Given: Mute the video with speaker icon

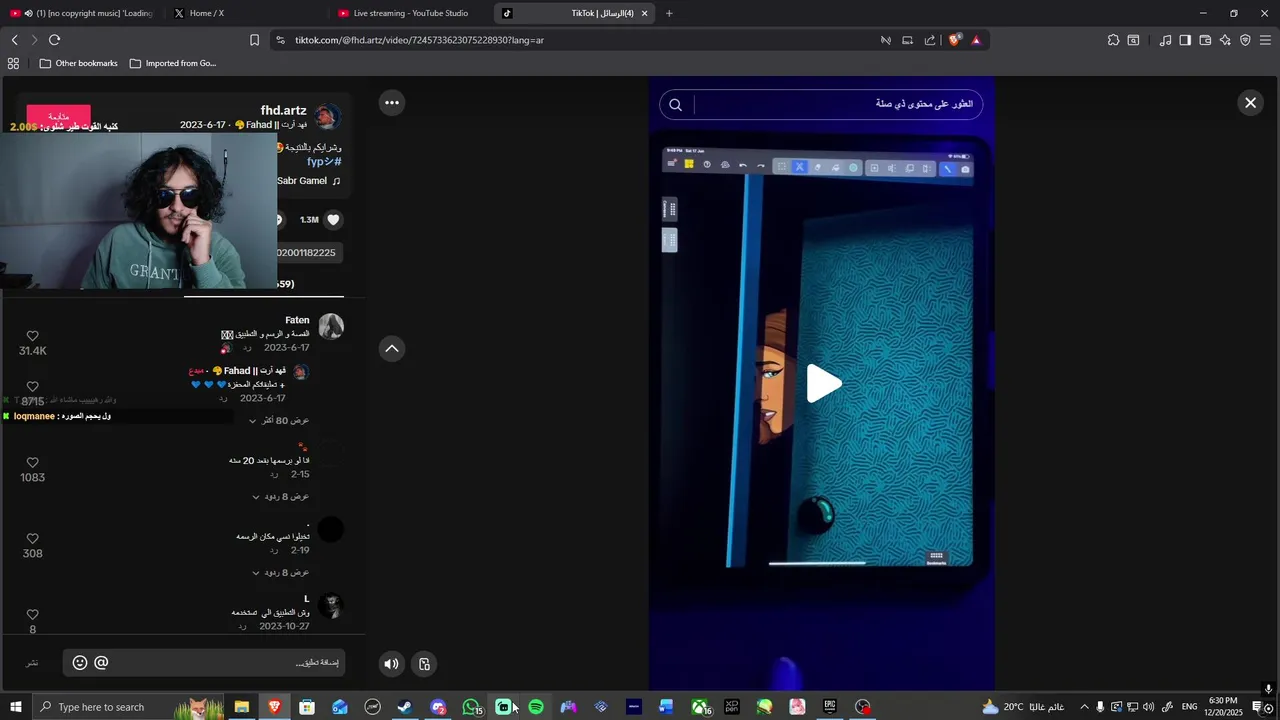Looking at the screenshot, I should [391, 664].
